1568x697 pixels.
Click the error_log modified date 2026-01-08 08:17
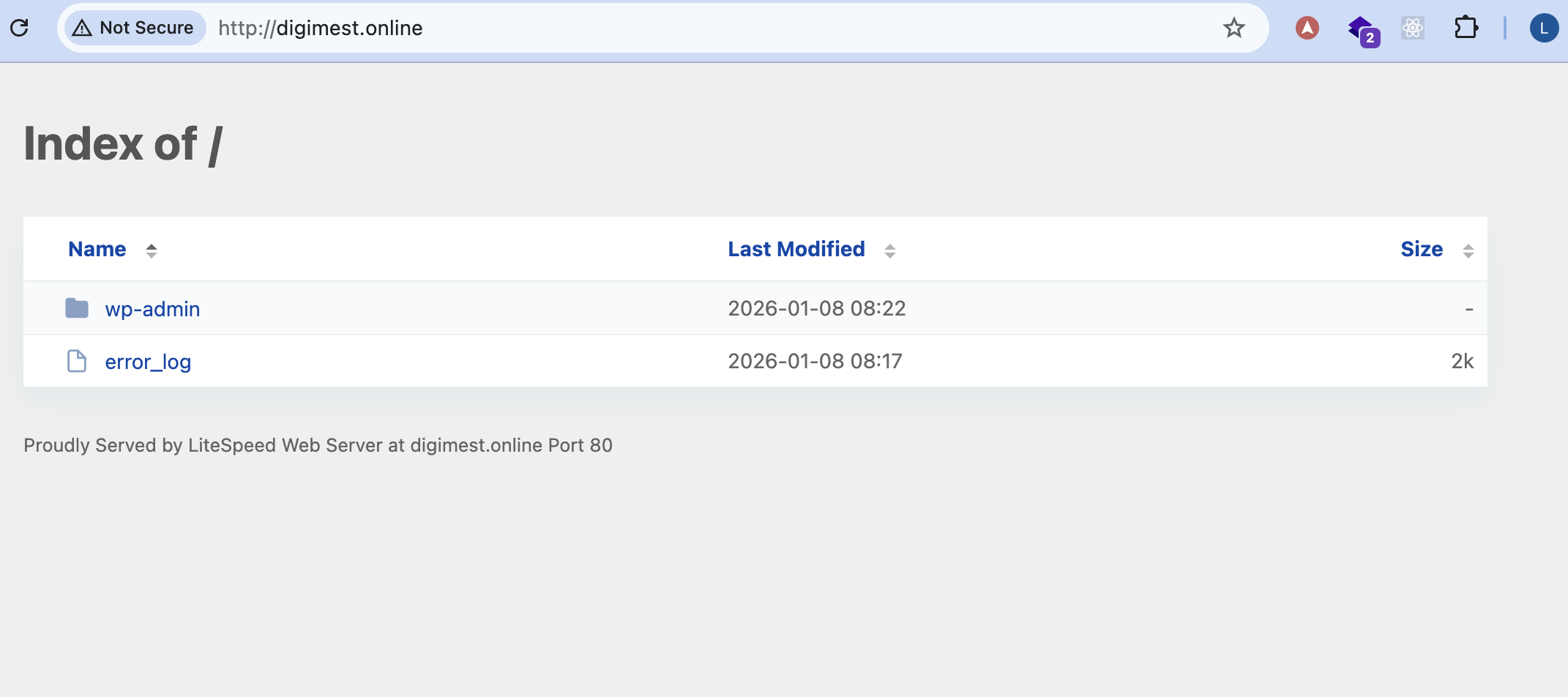(x=815, y=361)
